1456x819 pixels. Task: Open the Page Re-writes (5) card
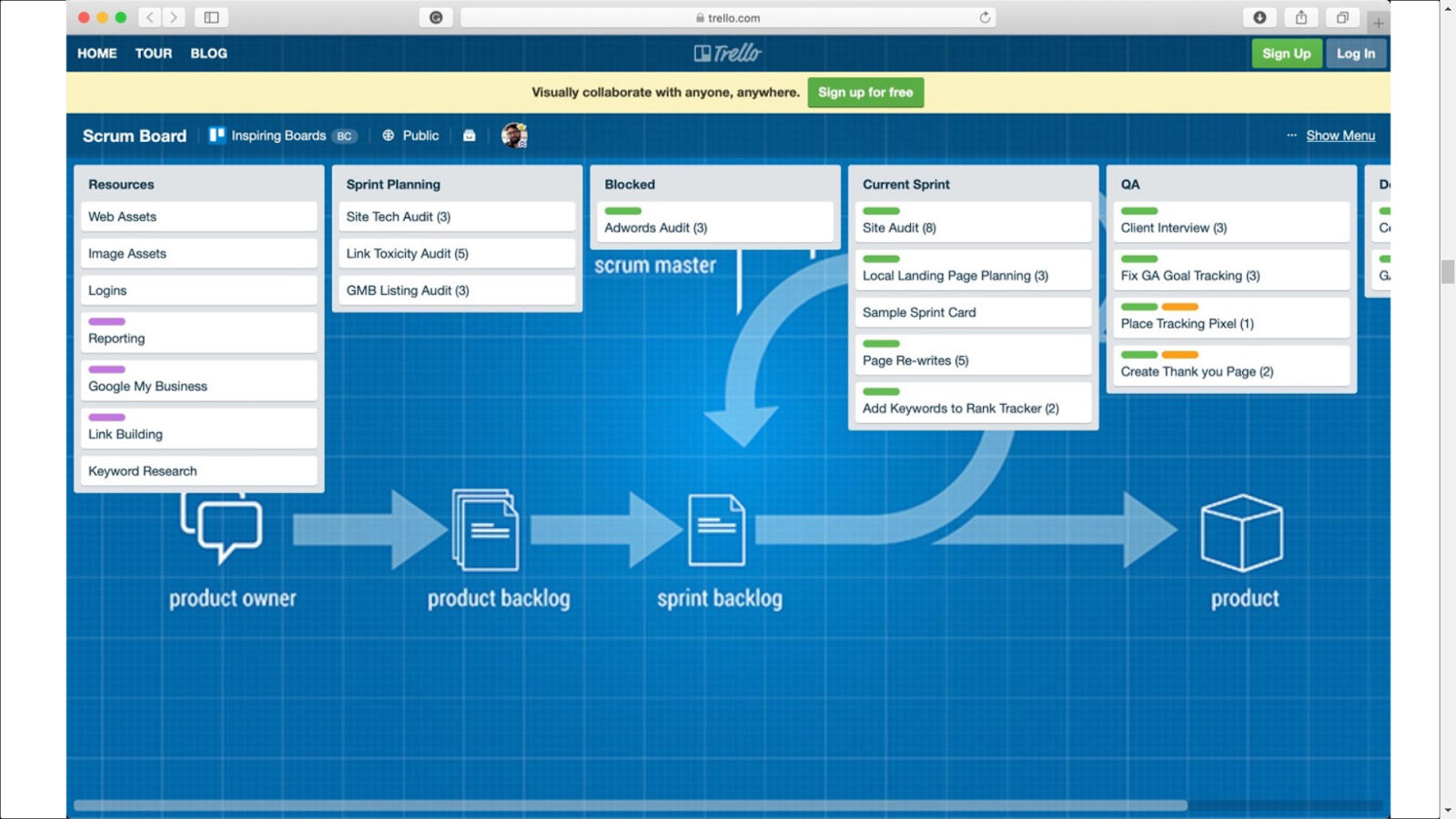(974, 355)
